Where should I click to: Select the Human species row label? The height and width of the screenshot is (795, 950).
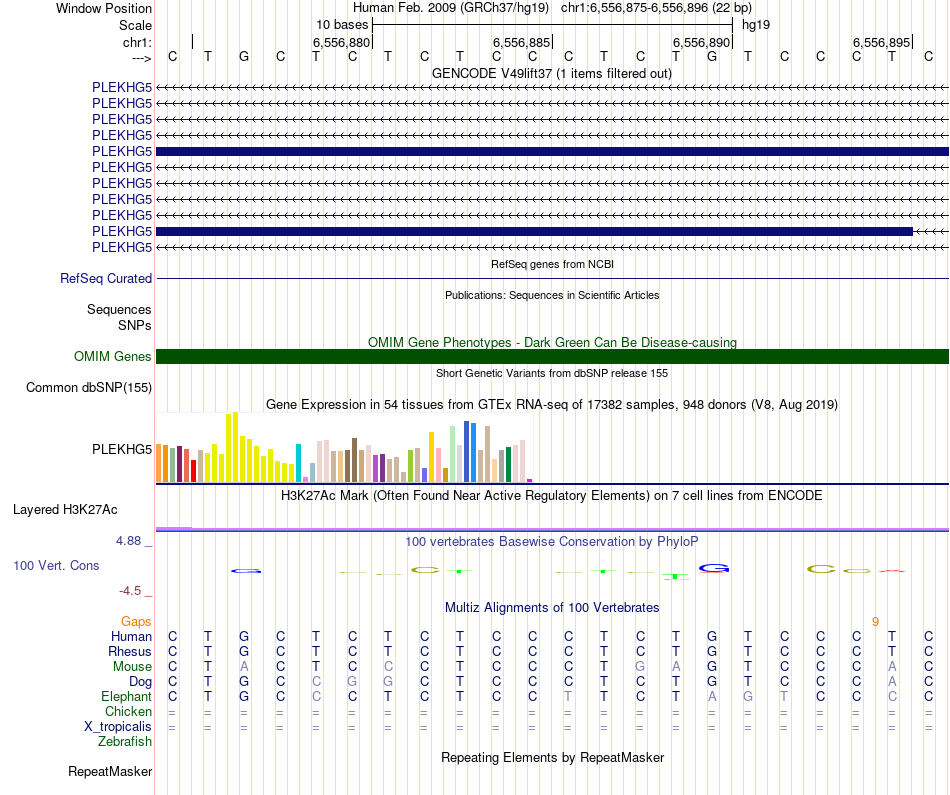pyautogui.click(x=131, y=636)
